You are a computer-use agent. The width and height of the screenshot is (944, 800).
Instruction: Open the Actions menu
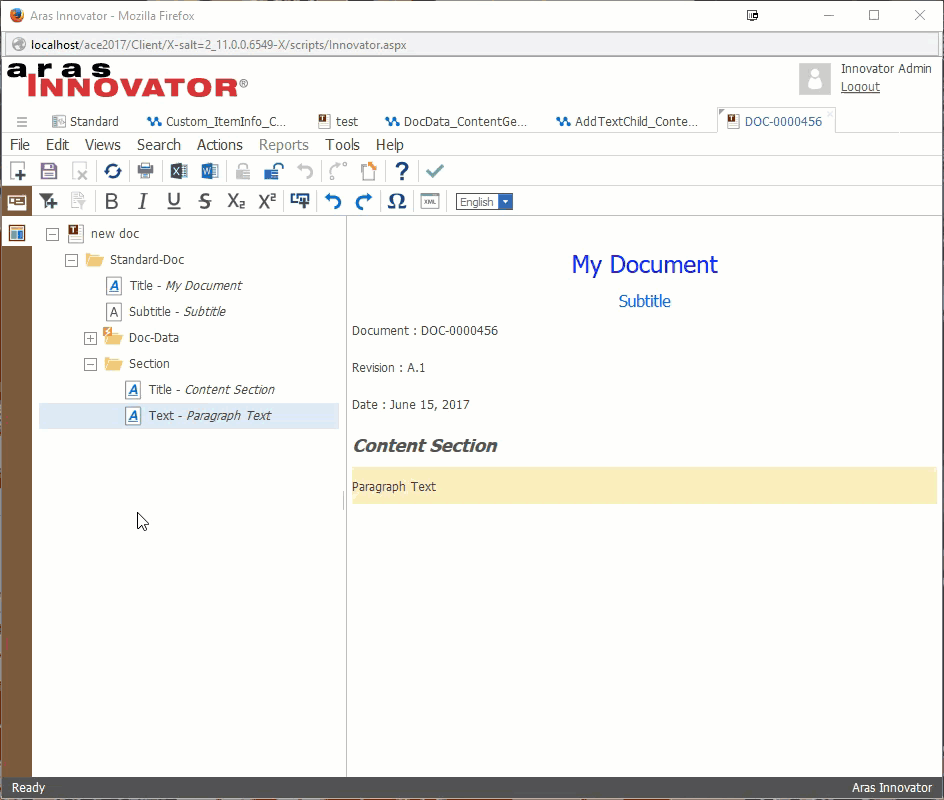coord(219,145)
